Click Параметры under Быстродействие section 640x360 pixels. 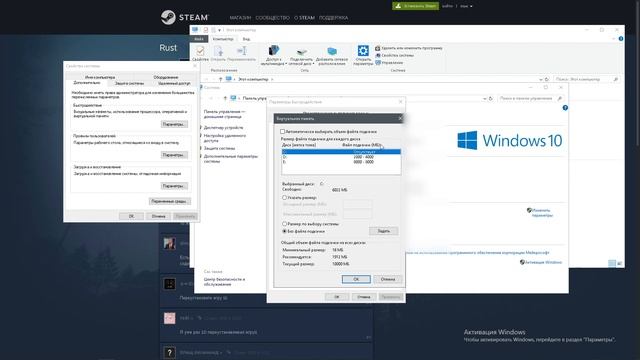[174, 124]
